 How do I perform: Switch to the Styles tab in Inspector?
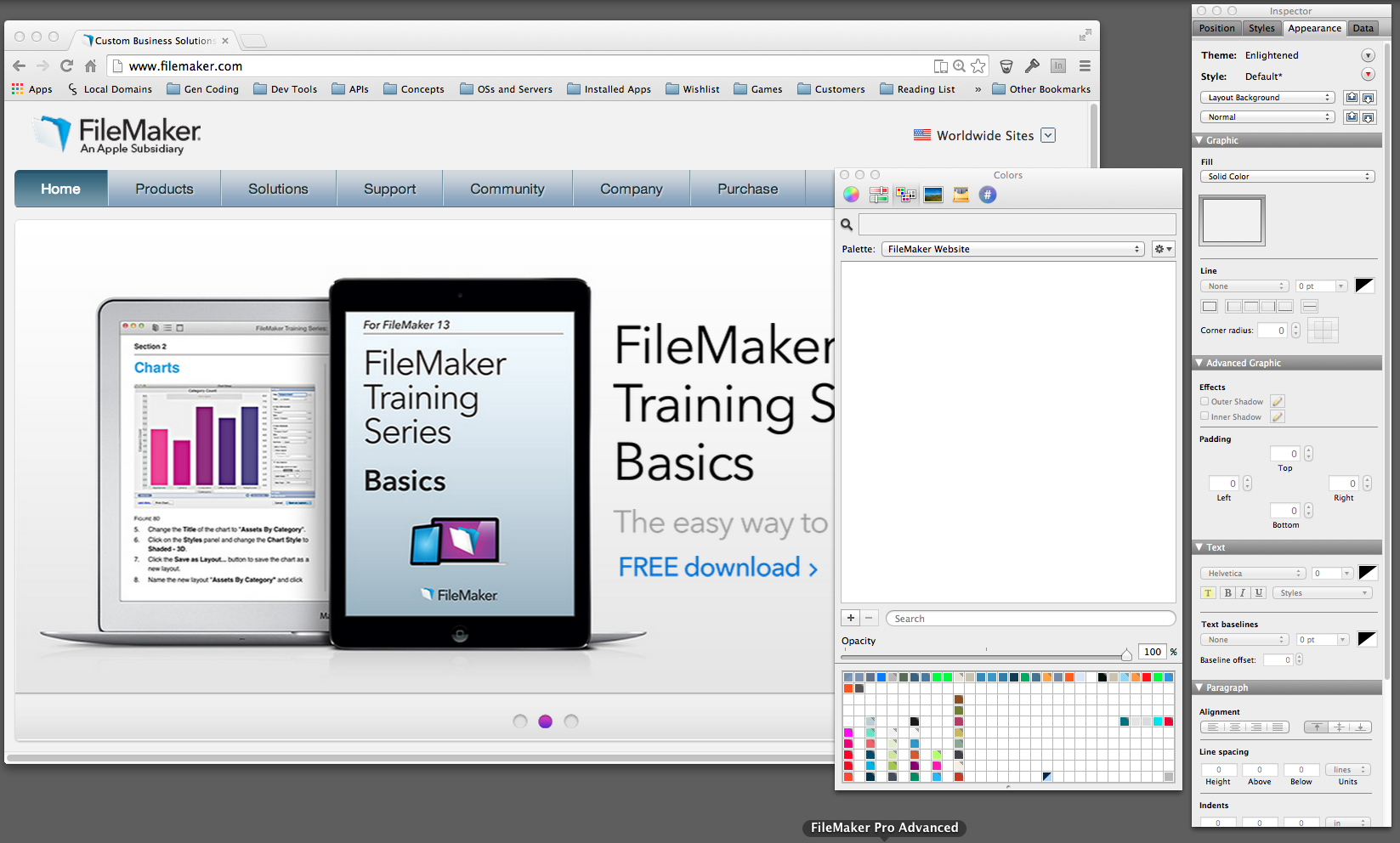click(x=1261, y=28)
